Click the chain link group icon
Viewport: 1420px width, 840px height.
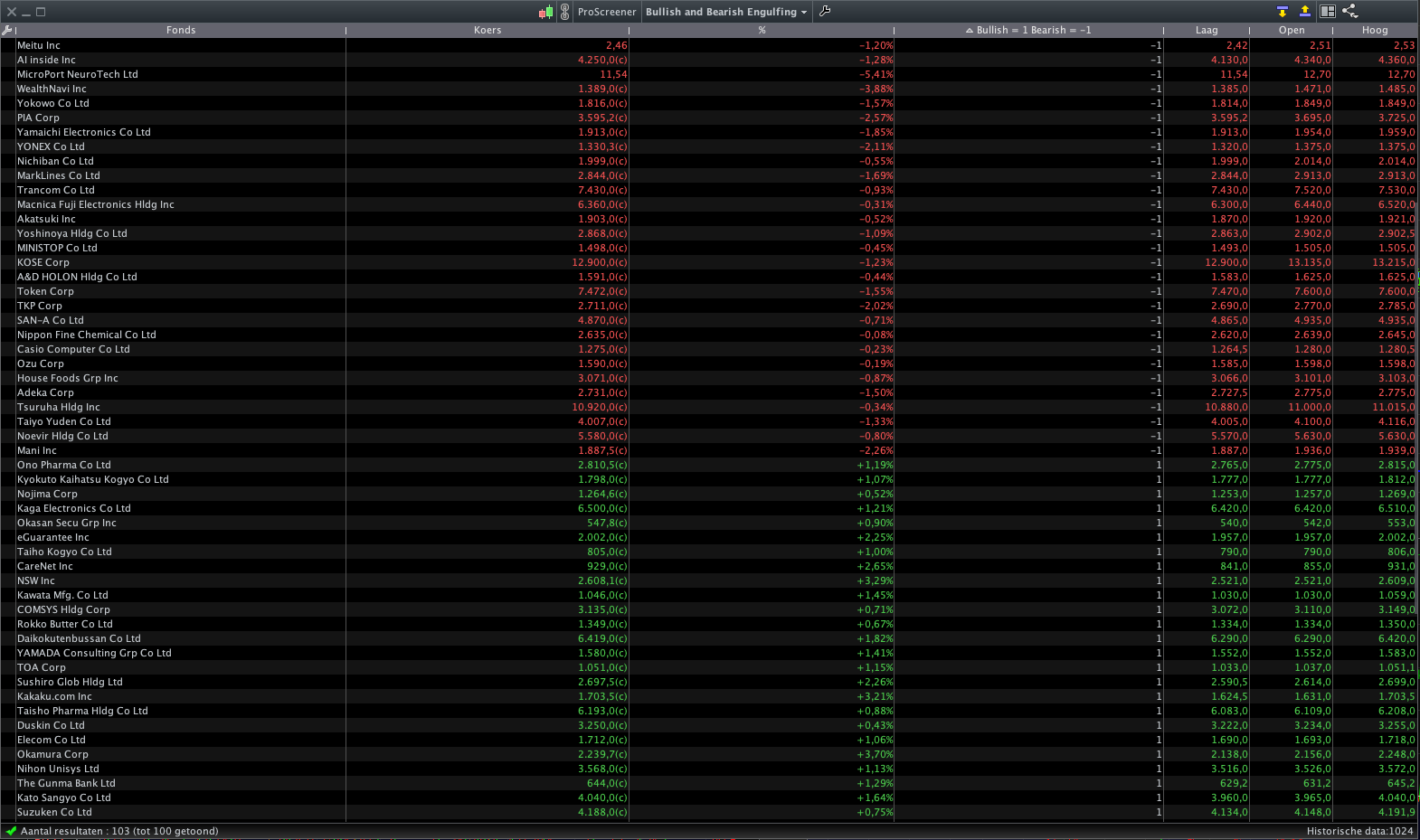coord(564,12)
